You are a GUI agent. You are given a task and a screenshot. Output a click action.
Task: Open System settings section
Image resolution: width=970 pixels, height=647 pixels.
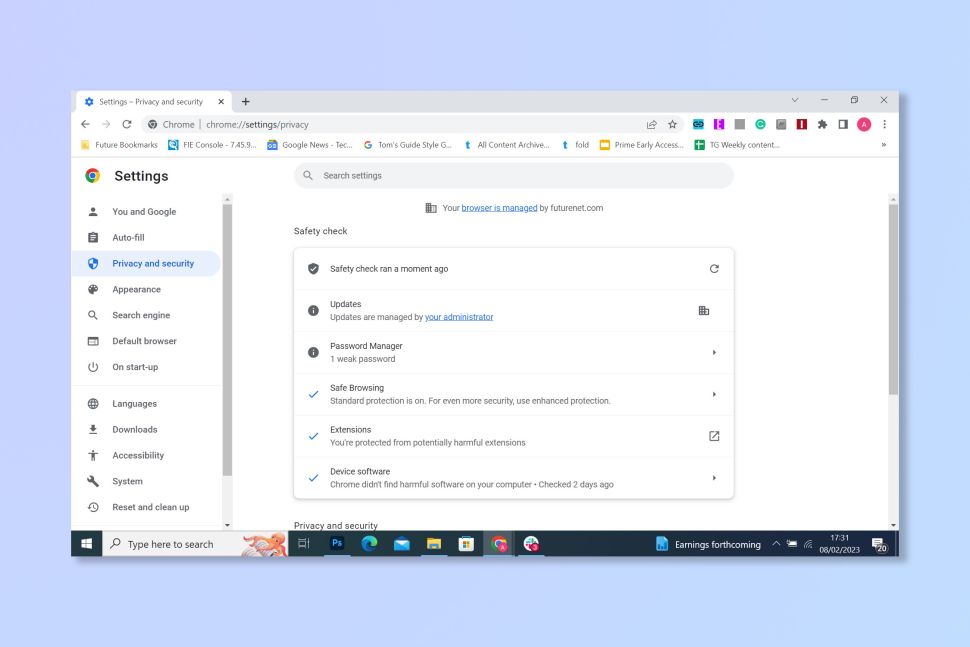(x=147, y=481)
